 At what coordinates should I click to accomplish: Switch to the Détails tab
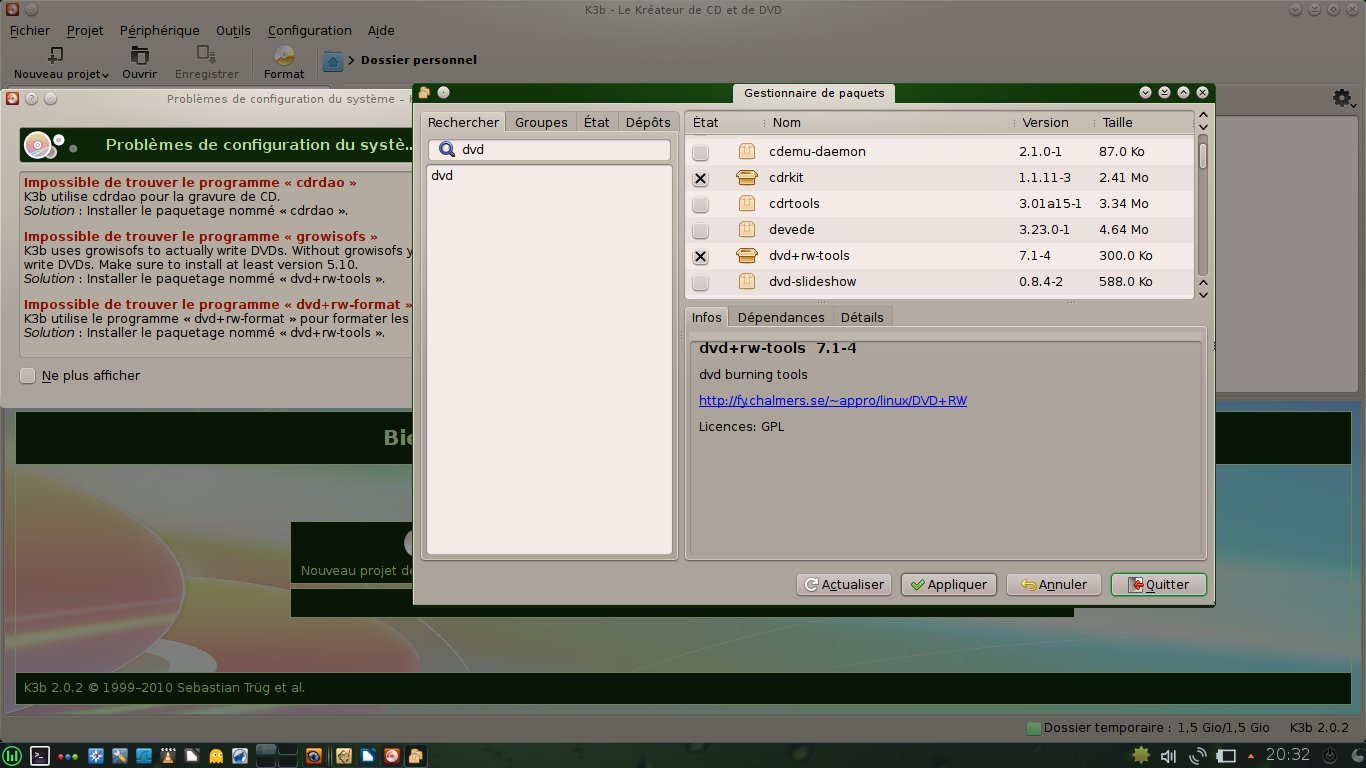[x=862, y=317]
